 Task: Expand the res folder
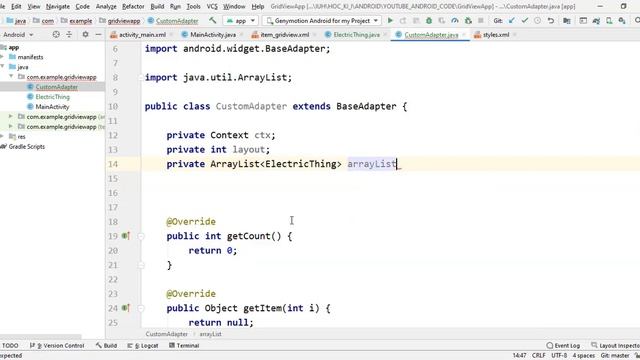click(x=2, y=136)
